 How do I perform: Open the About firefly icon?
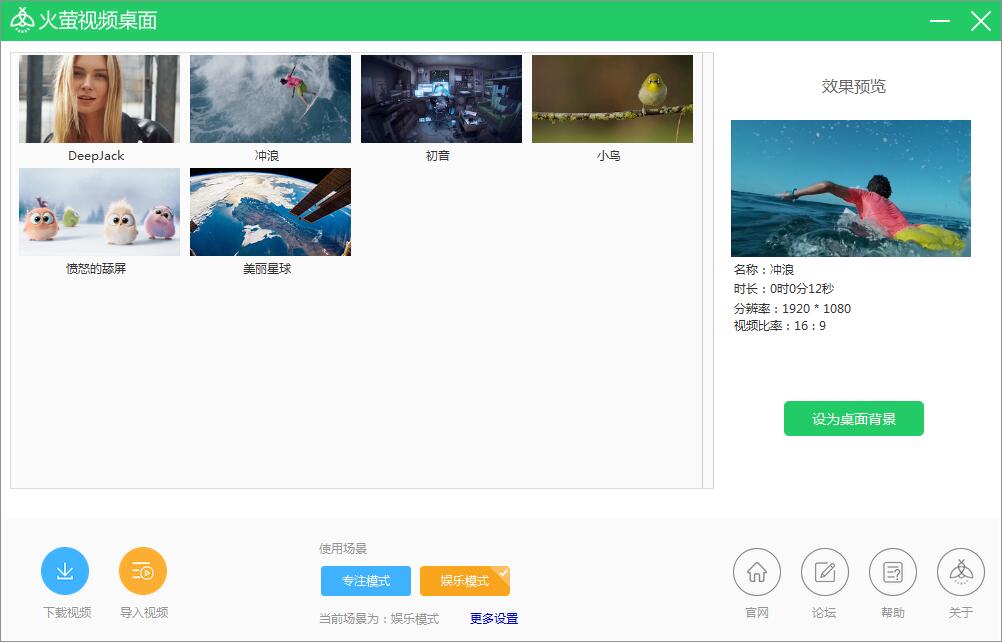point(960,572)
